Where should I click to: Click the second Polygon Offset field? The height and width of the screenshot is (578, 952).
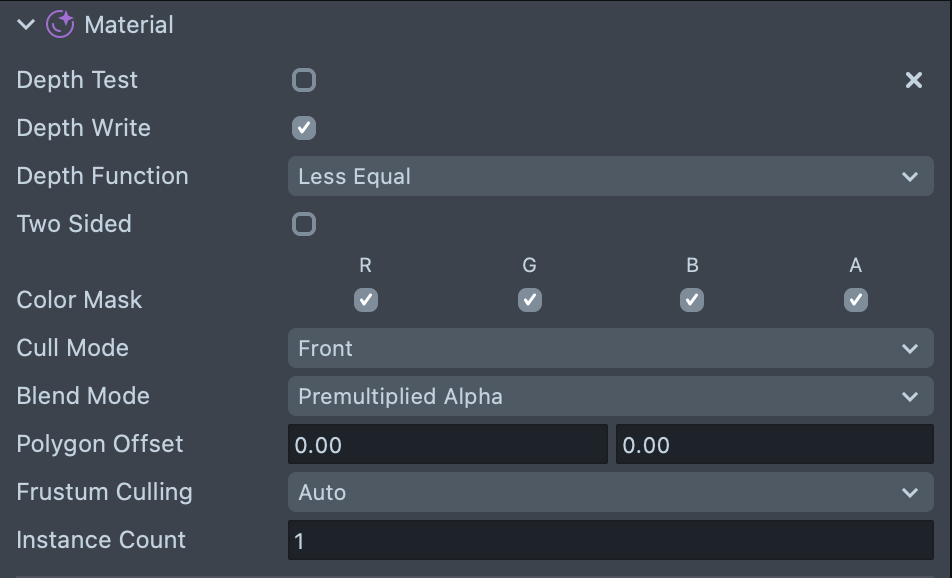(774, 445)
